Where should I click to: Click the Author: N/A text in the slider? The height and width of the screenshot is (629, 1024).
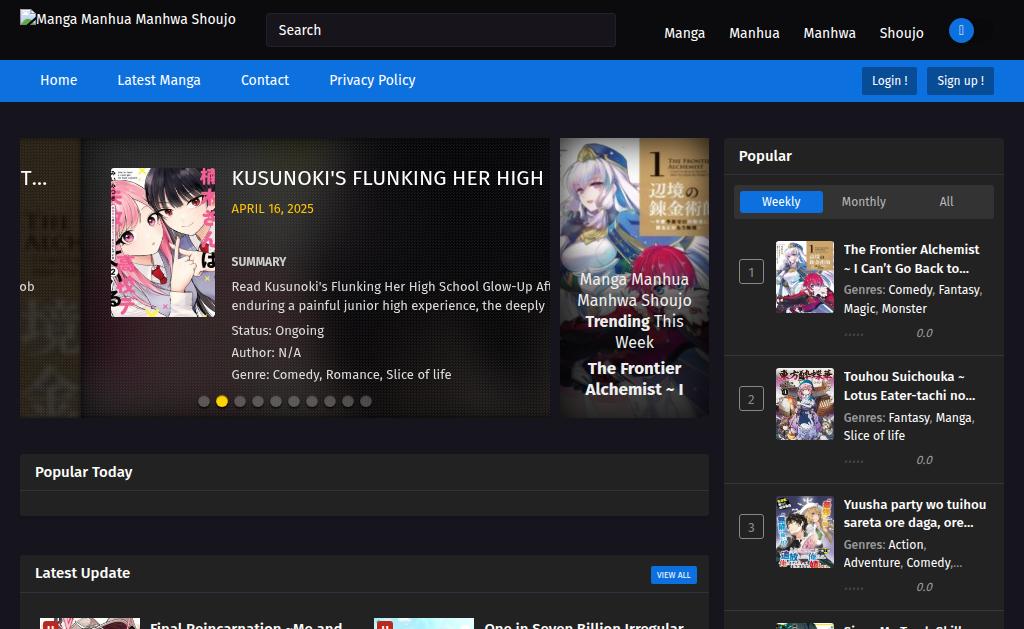[x=266, y=353]
